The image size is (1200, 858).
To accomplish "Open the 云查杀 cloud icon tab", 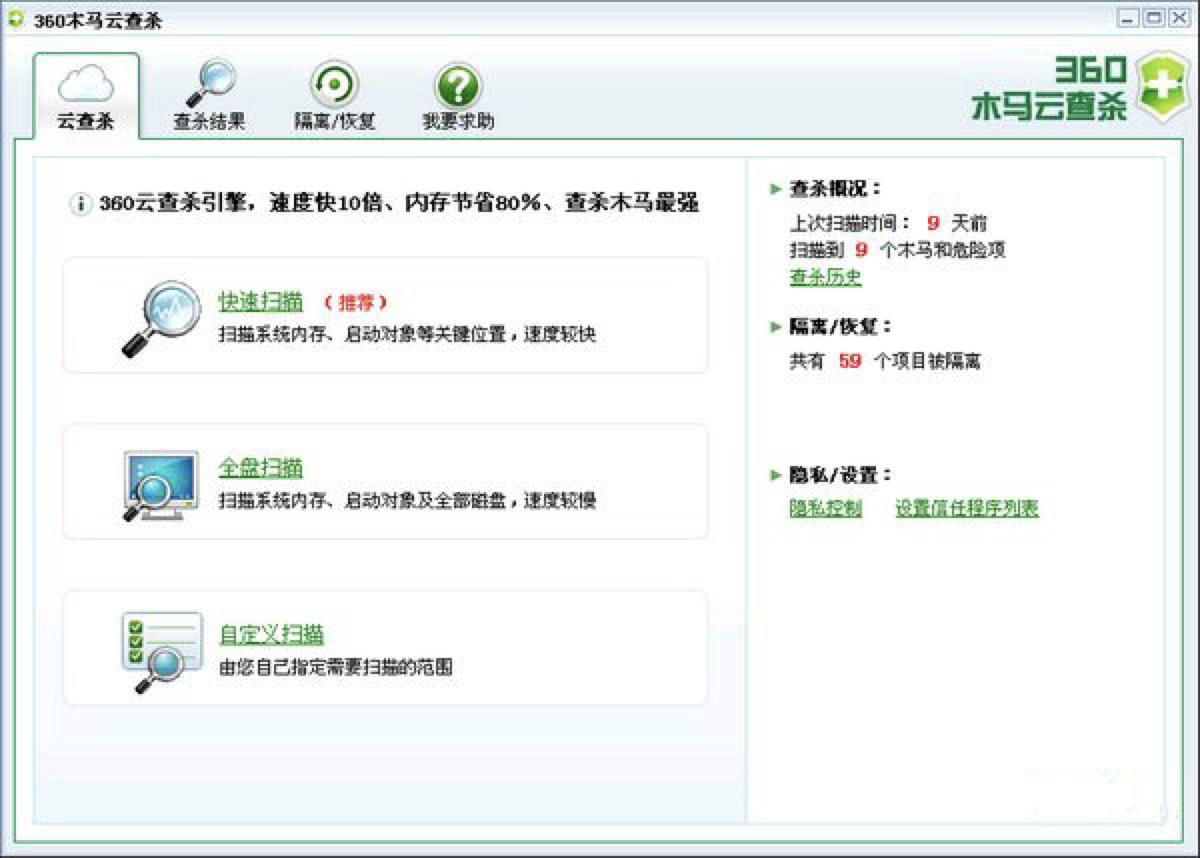I will (x=86, y=84).
